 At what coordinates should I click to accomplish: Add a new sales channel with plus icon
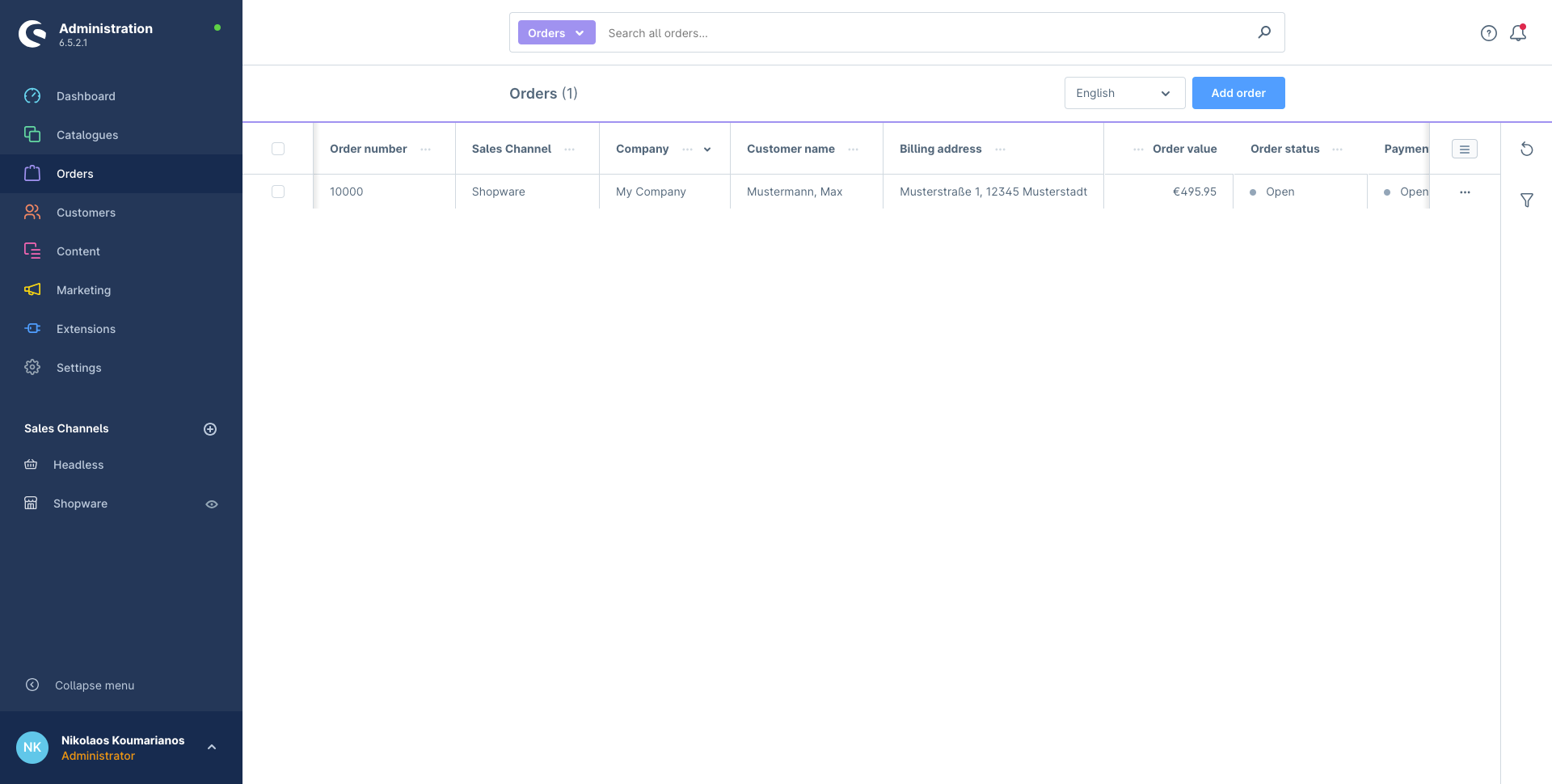click(x=210, y=429)
